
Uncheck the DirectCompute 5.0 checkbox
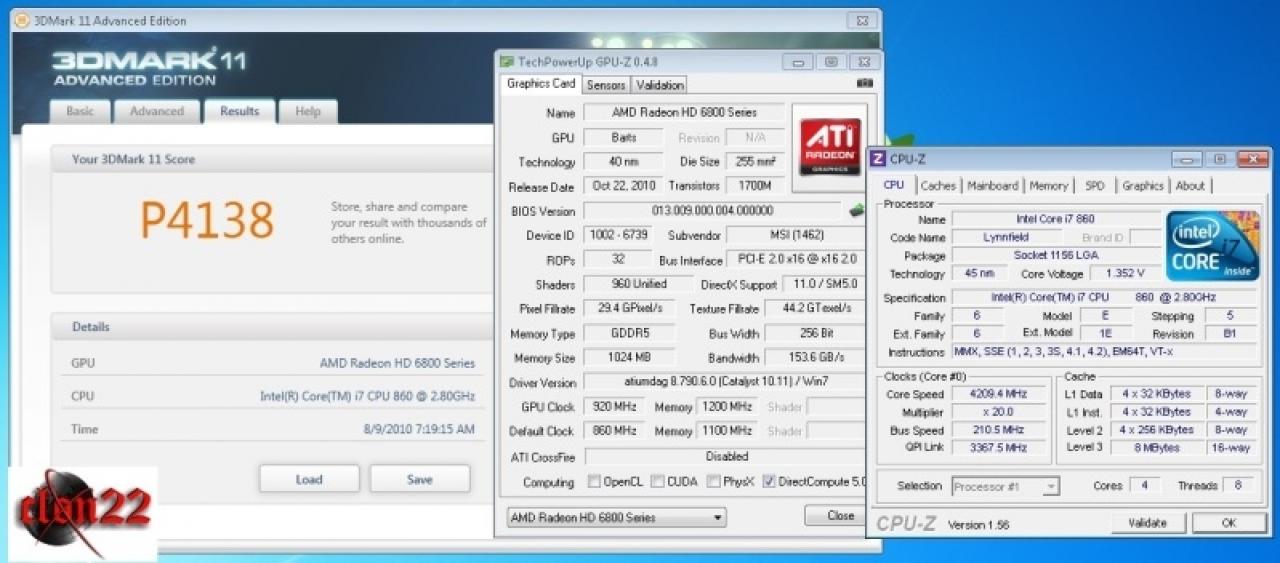[x=768, y=481]
